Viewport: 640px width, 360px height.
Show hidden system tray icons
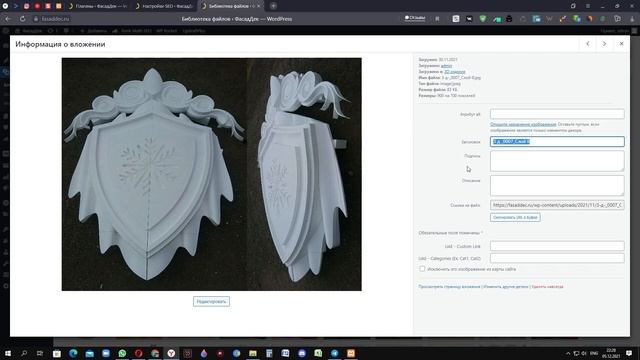[x=568, y=353]
